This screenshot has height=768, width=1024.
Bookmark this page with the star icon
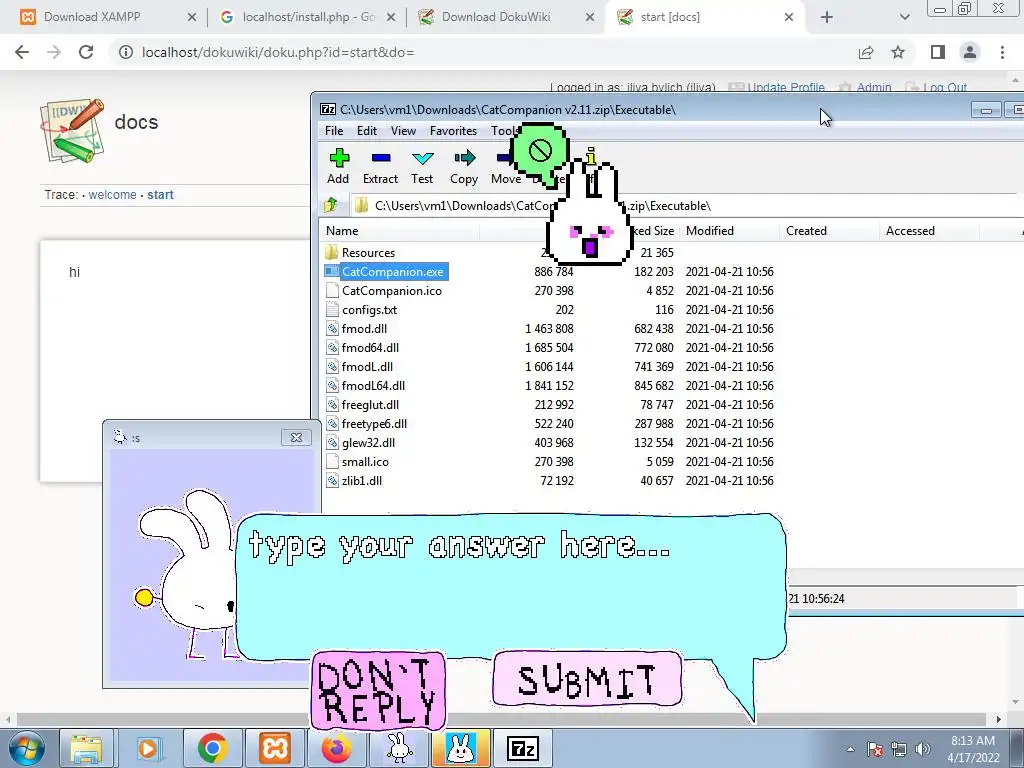point(898,52)
